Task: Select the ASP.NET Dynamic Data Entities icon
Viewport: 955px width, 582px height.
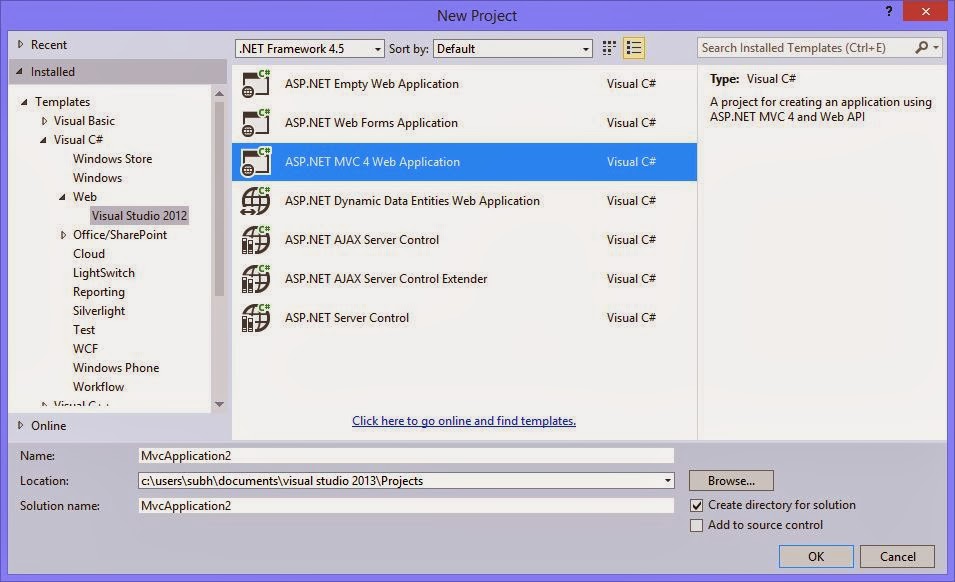Action: (255, 201)
